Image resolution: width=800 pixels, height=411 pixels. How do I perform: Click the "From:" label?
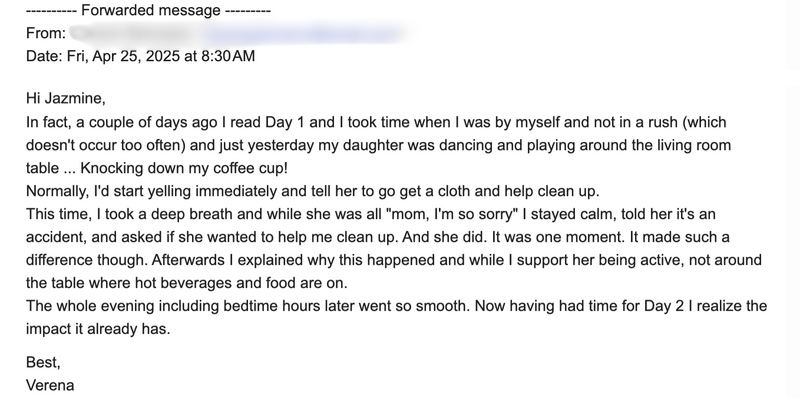pyautogui.click(x=46, y=34)
